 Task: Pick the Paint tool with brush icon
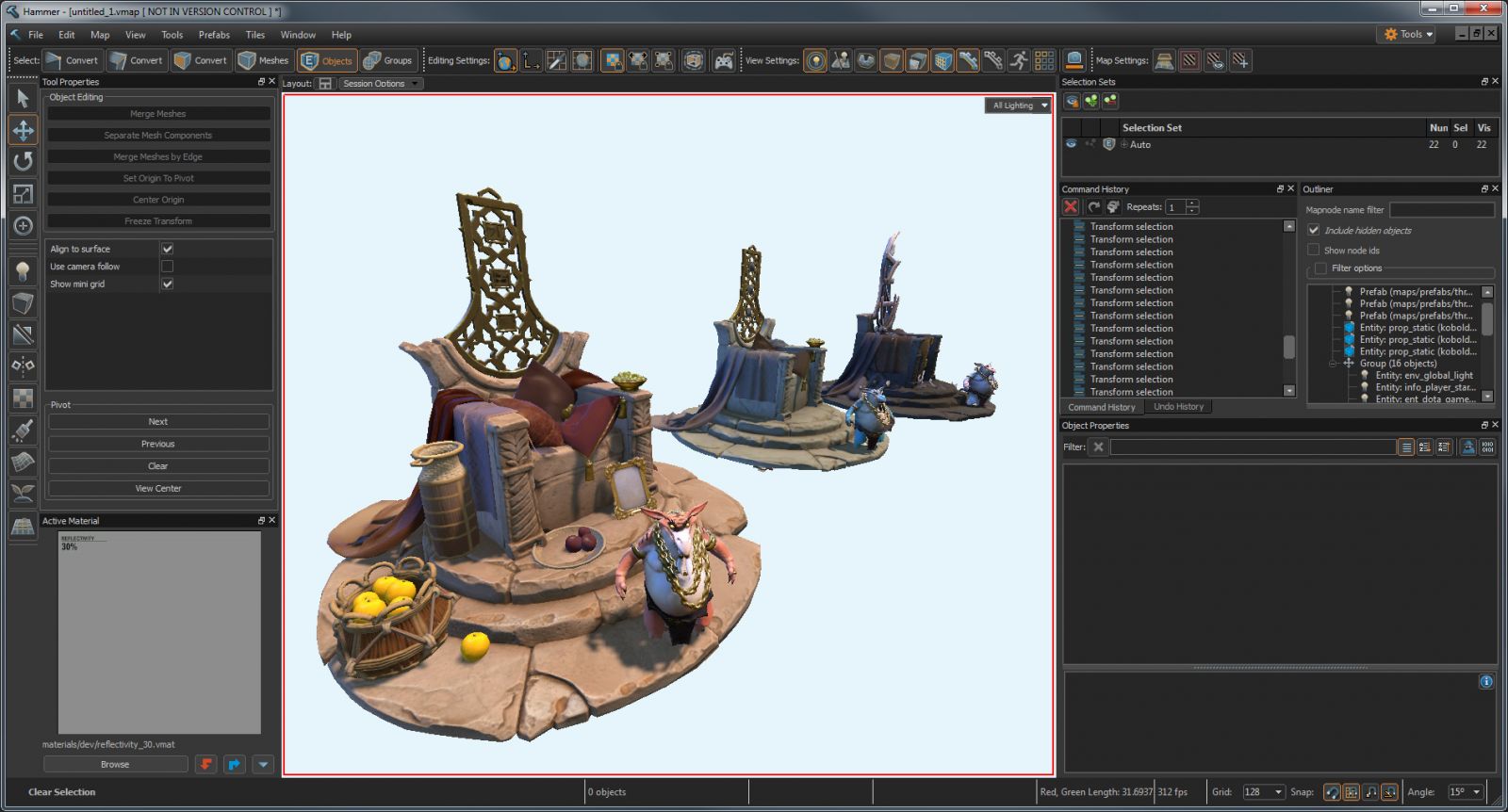click(23, 430)
